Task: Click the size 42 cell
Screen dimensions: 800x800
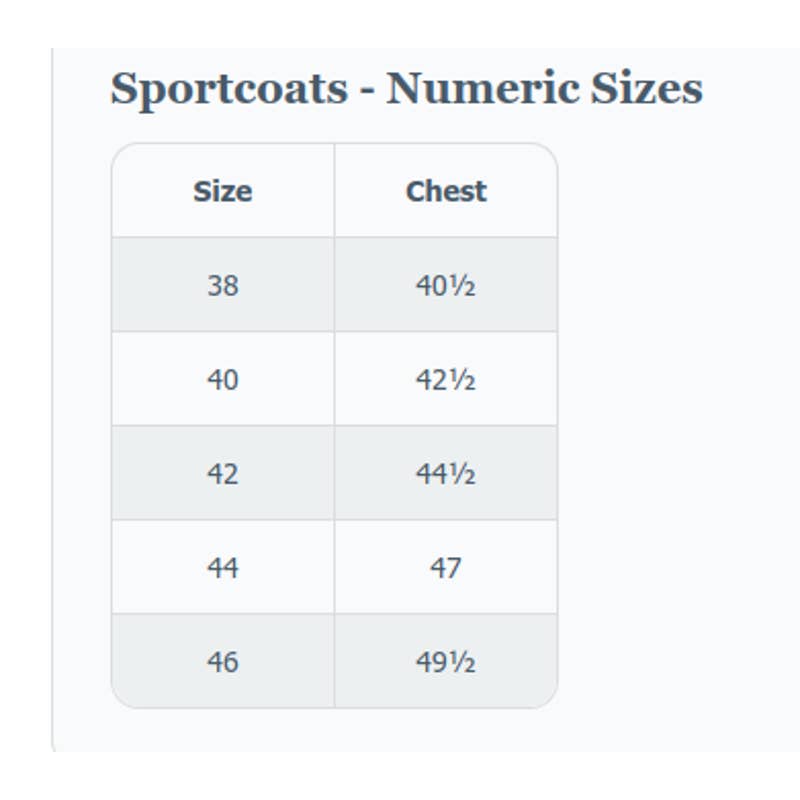Action: pos(223,473)
